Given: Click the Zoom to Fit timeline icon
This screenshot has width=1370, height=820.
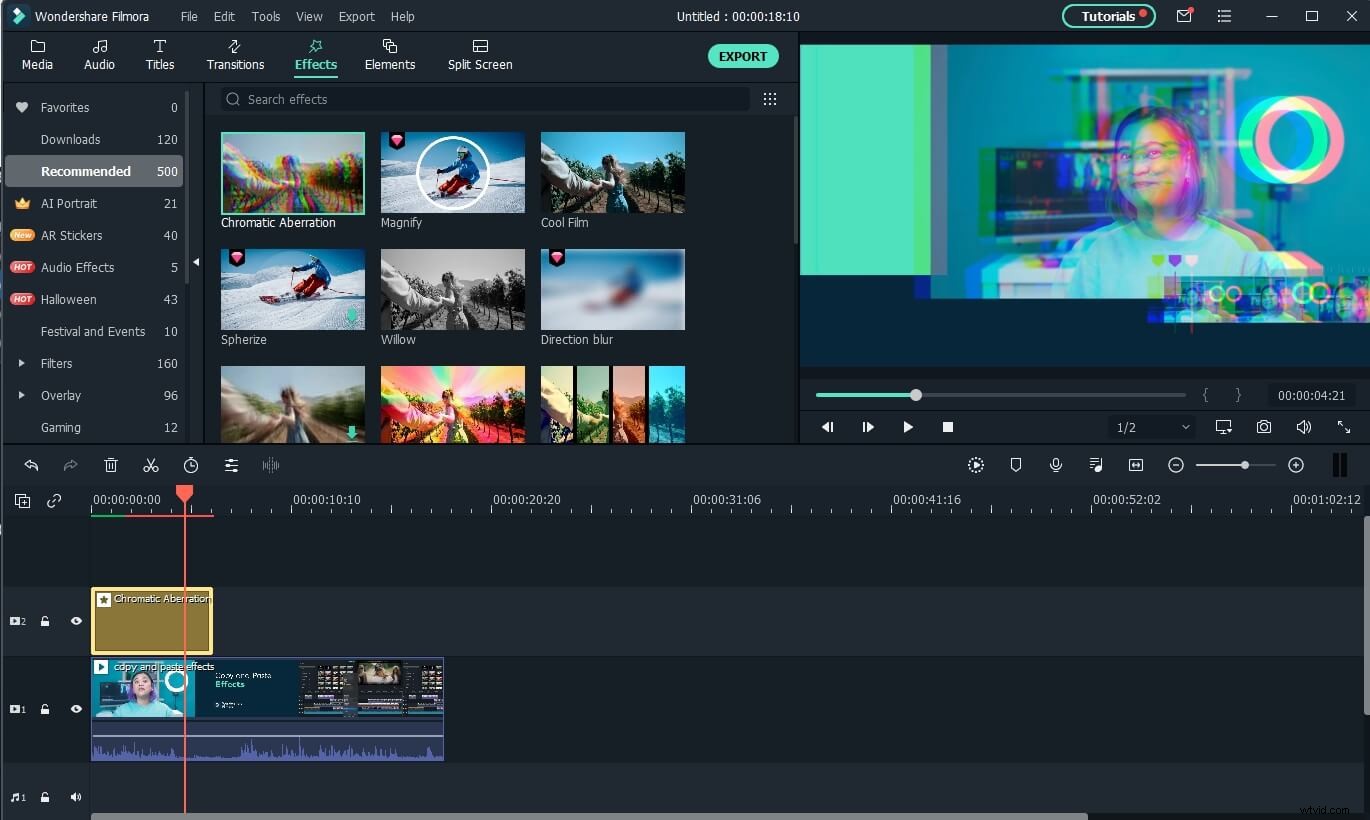Looking at the screenshot, I should pyautogui.click(x=1135, y=465).
